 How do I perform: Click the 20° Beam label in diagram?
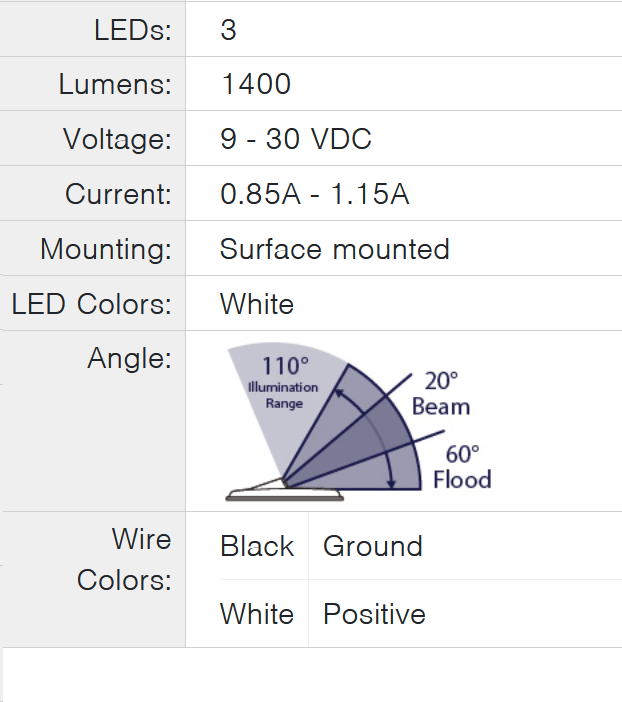coord(440,393)
